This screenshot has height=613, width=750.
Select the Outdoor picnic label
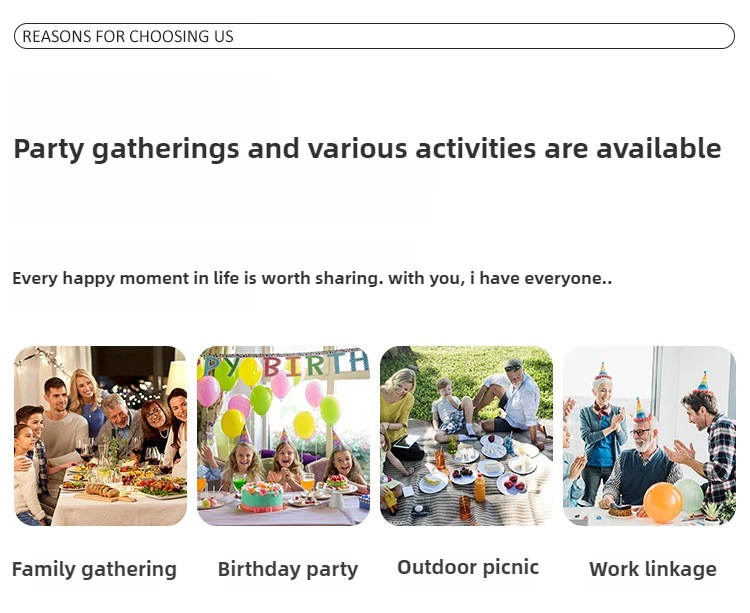(x=468, y=568)
